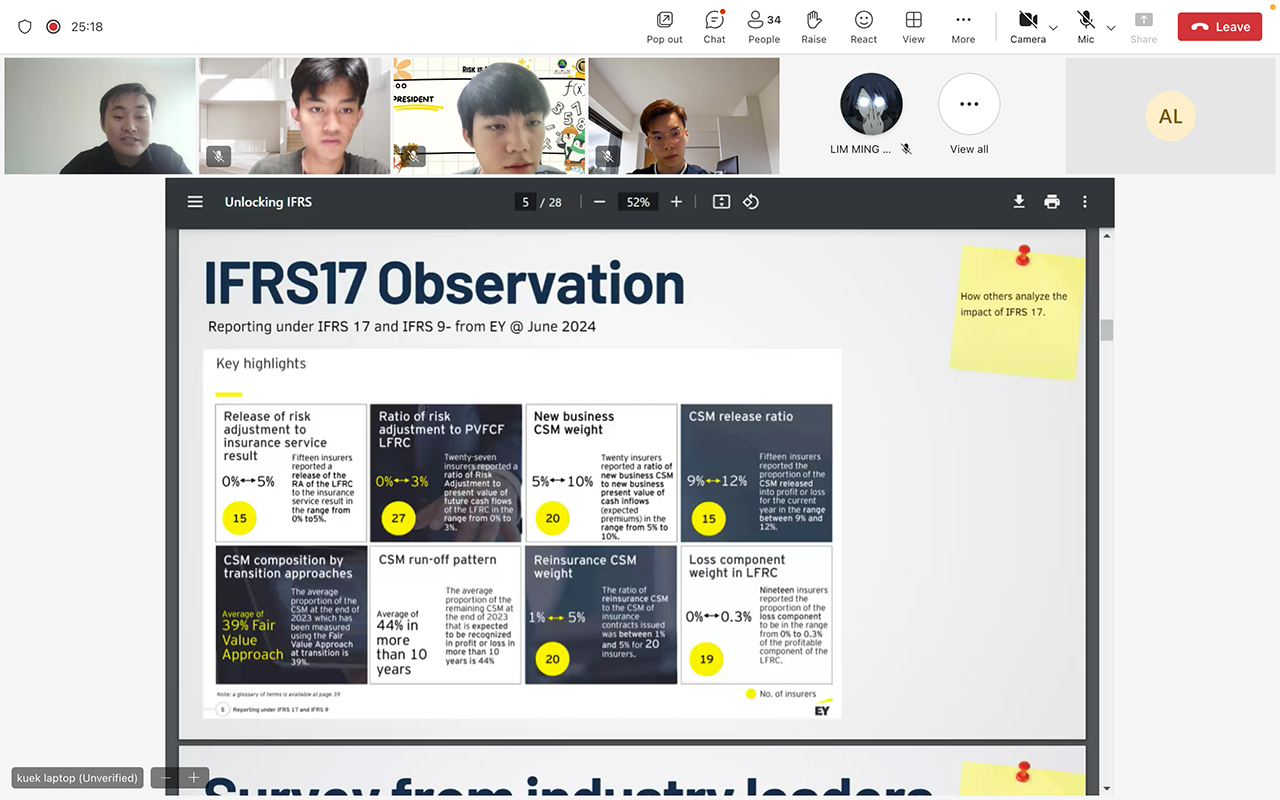Click the Key highlights label

point(261,364)
